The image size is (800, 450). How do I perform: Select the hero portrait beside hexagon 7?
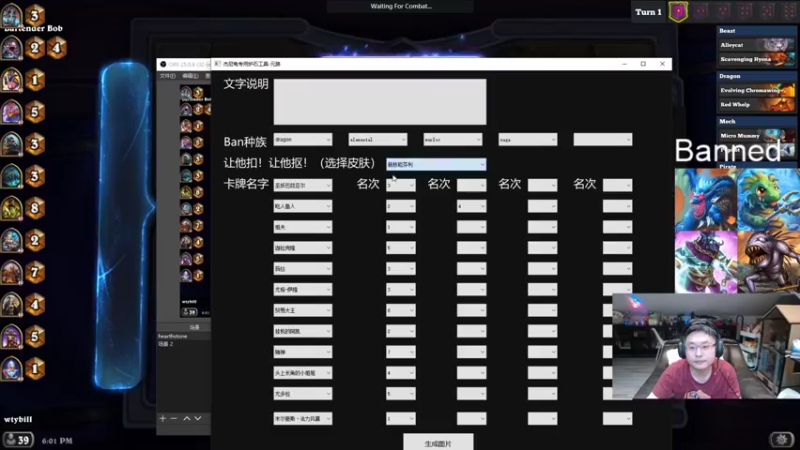click(x=11, y=272)
